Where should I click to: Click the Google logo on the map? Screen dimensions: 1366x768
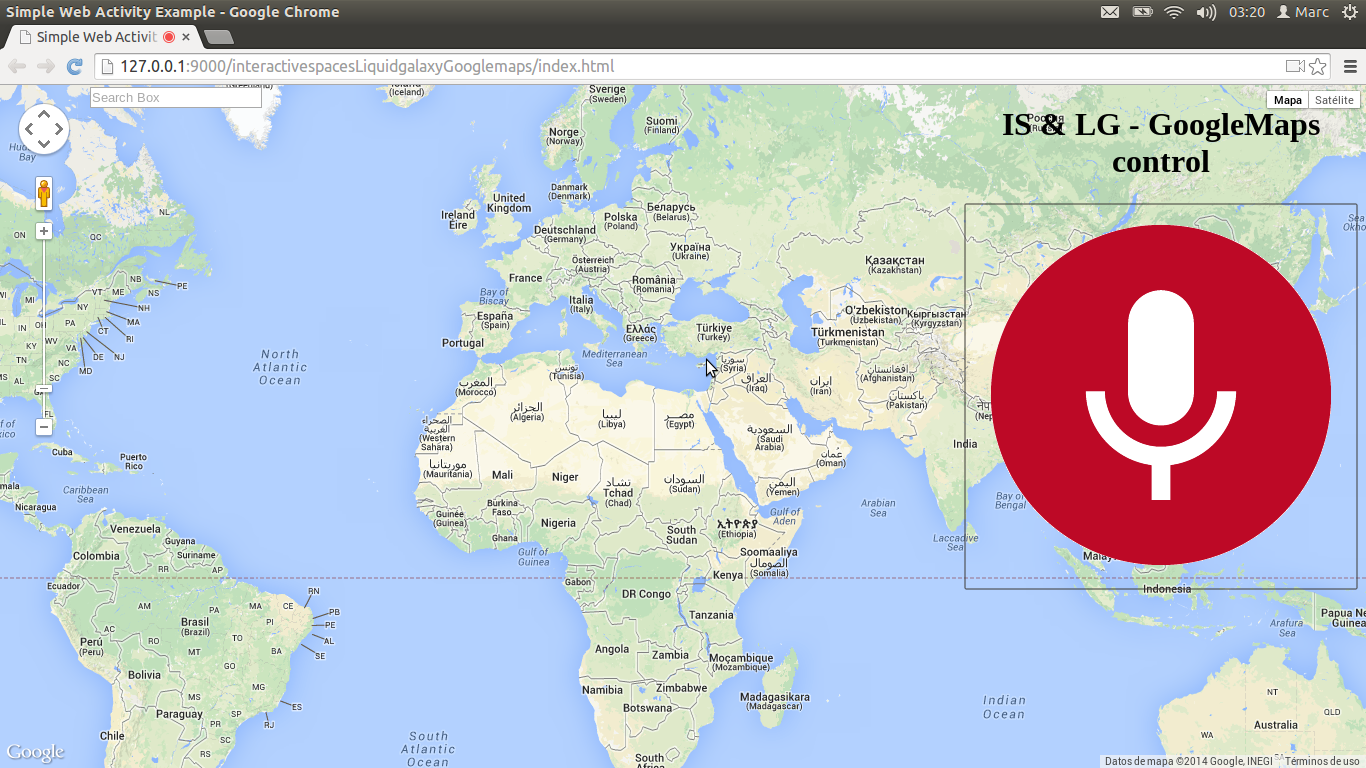35,752
